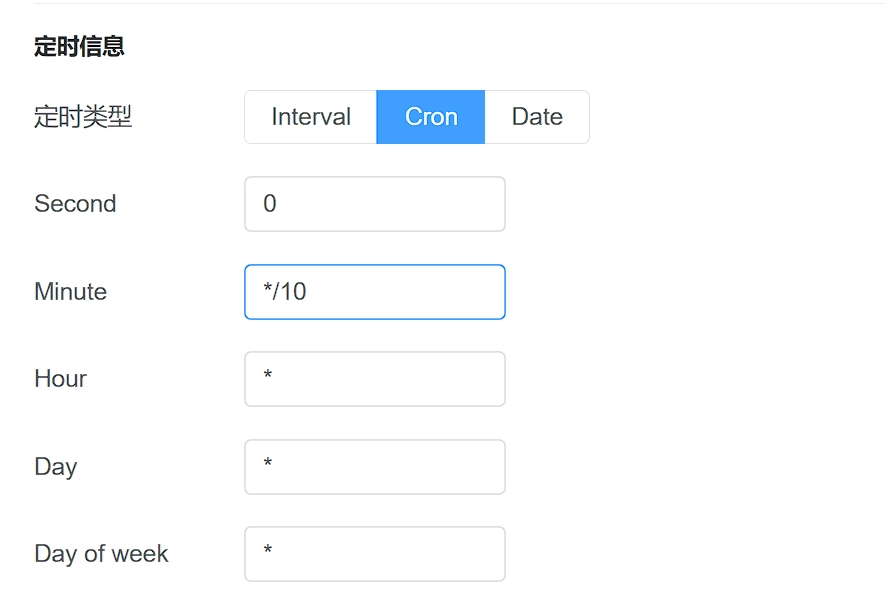The height and width of the screenshot is (615, 885).
Task: Select the Interval timing type
Action: (x=311, y=117)
